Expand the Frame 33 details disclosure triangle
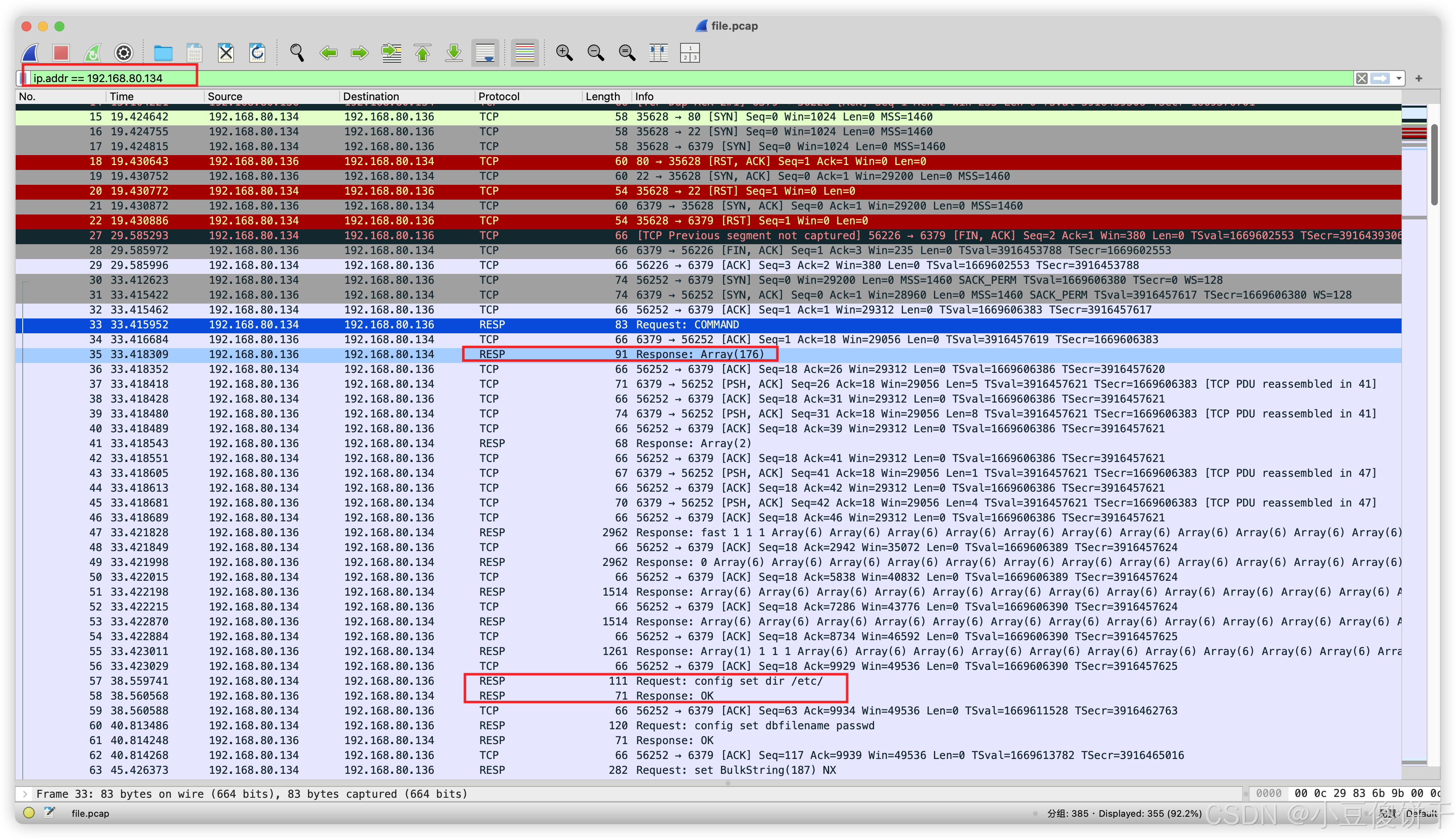1456x839 pixels. [24, 794]
